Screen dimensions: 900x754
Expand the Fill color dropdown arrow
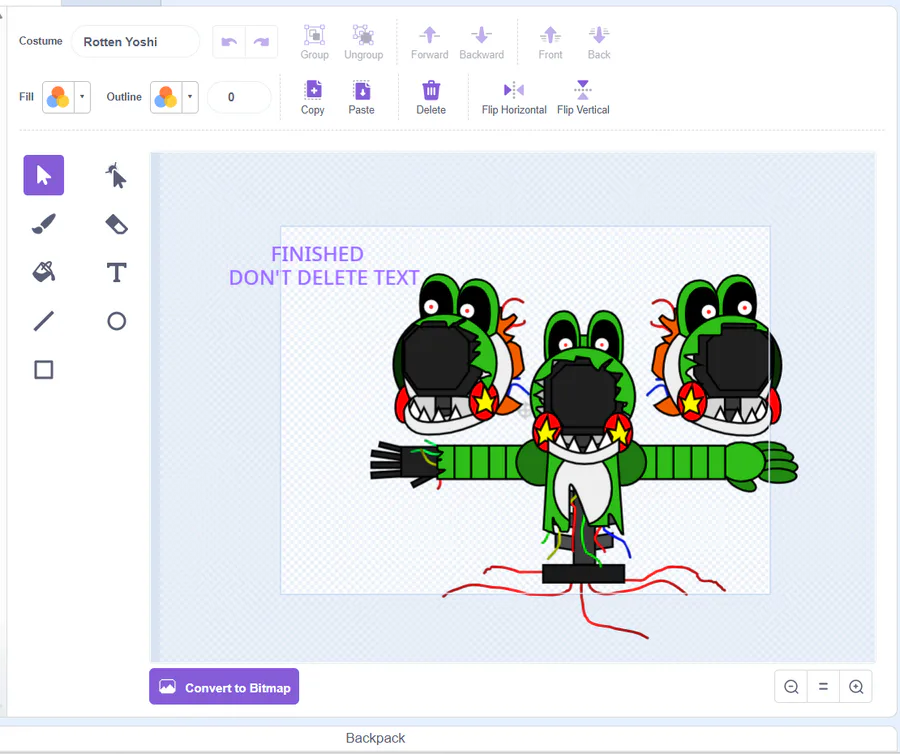82,97
